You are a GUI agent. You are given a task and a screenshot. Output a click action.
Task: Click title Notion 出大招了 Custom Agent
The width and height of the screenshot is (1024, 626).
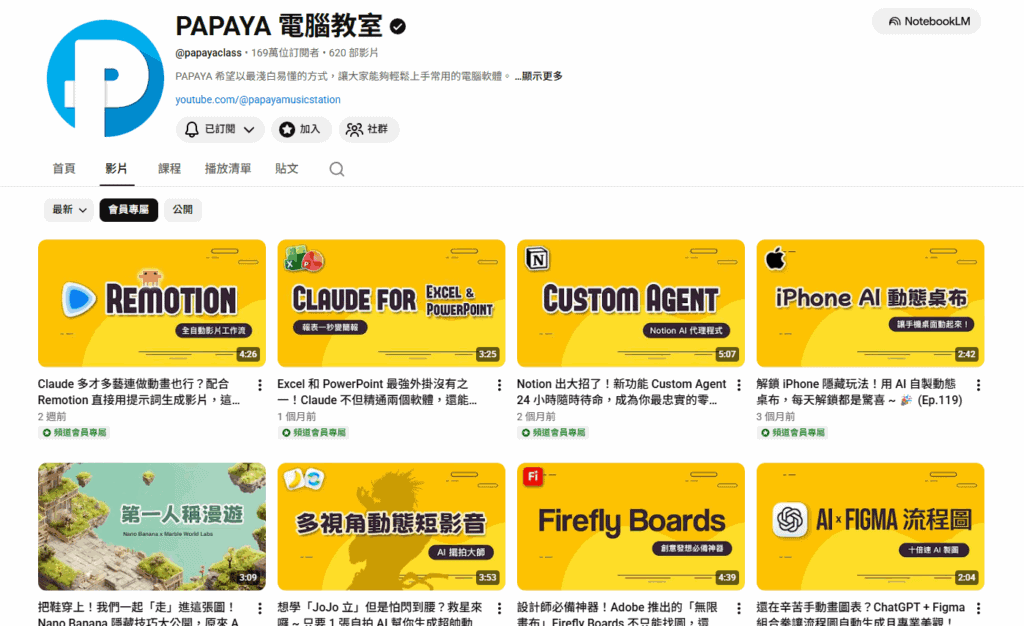click(x=621, y=392)
